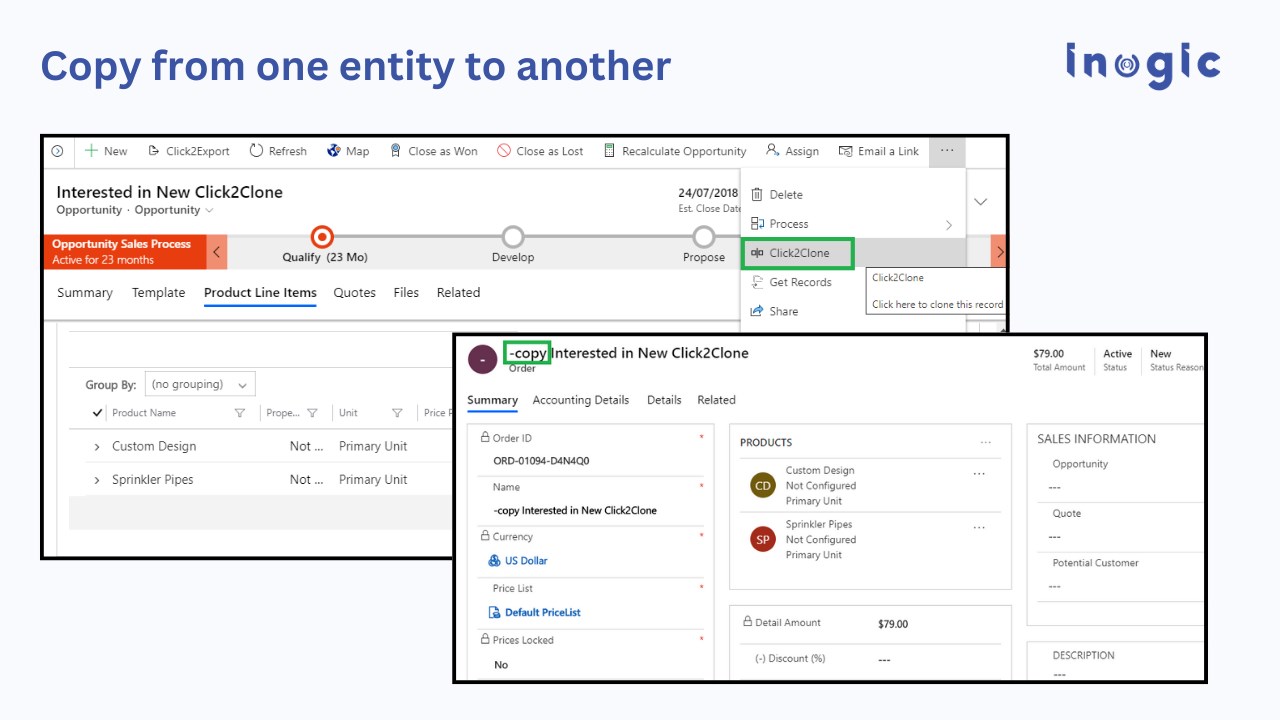Expand the Custom Design row
The image size is (1280, 720).
(97, 447)
